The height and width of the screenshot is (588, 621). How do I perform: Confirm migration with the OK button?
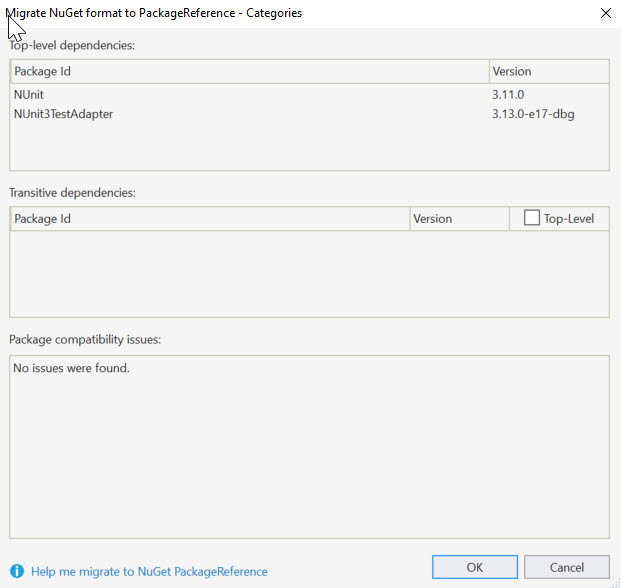(475, 567)
